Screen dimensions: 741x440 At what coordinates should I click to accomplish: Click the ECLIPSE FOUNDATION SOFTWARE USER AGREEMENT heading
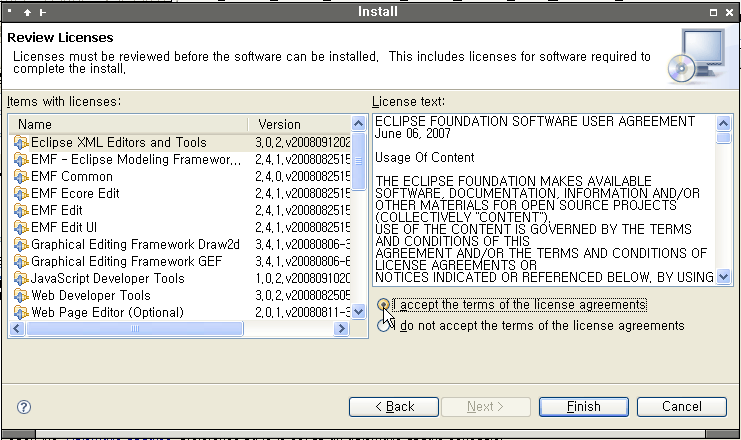(x=535, y=121)
